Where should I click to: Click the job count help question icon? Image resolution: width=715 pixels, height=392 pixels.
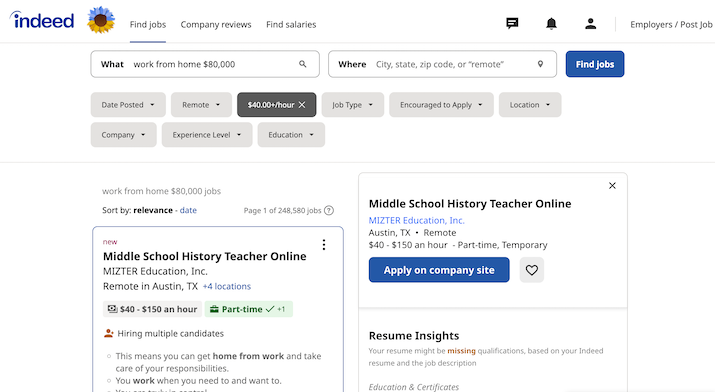[x=329, y=210]
